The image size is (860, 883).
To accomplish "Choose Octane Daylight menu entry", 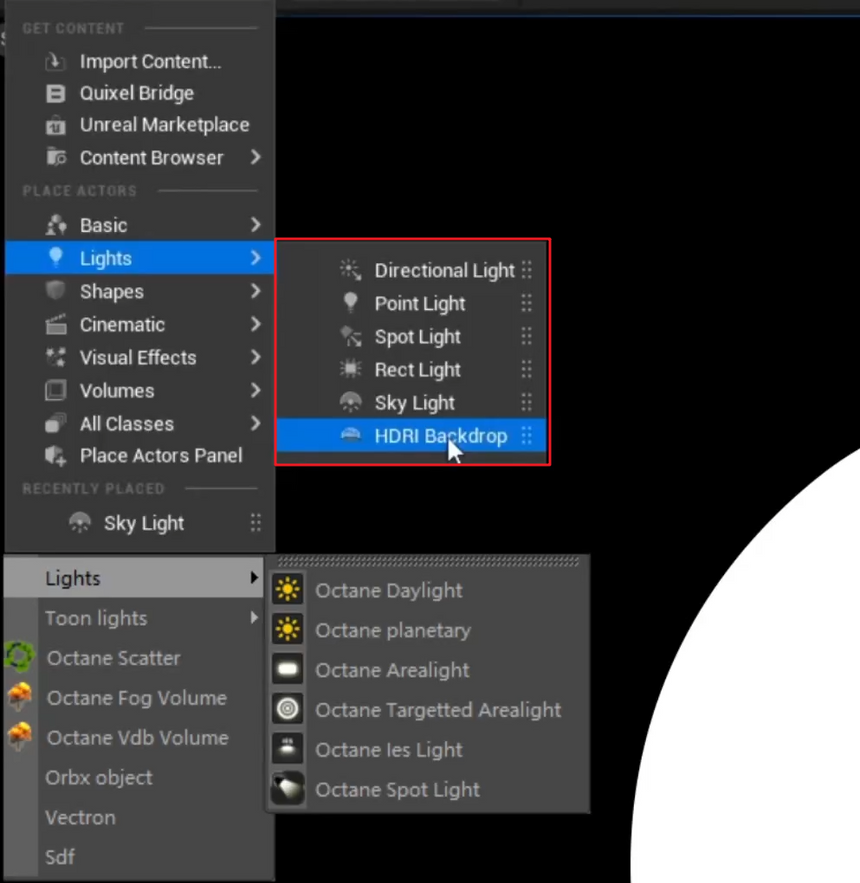I will (429, 590).
